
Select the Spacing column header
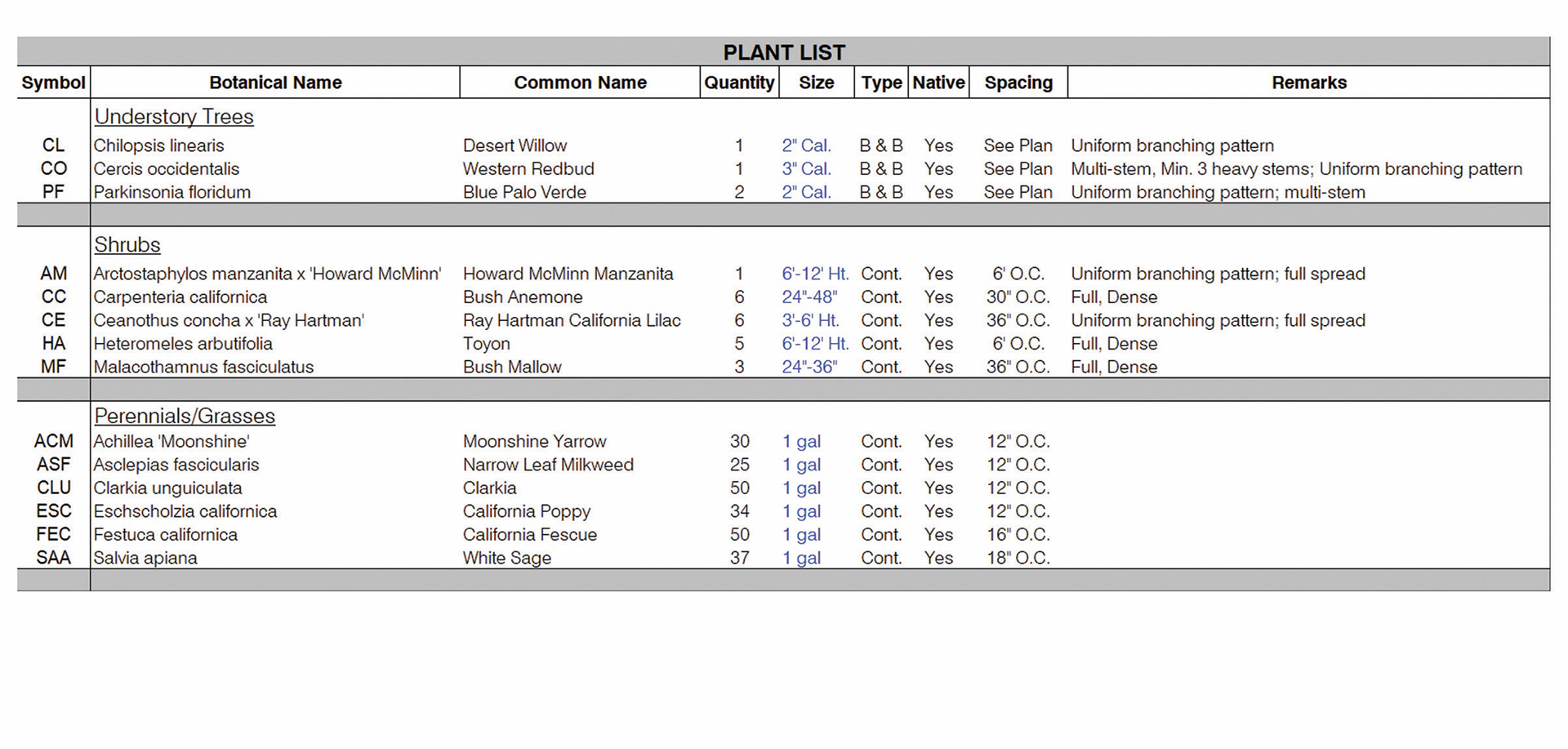click(1018, 82)
